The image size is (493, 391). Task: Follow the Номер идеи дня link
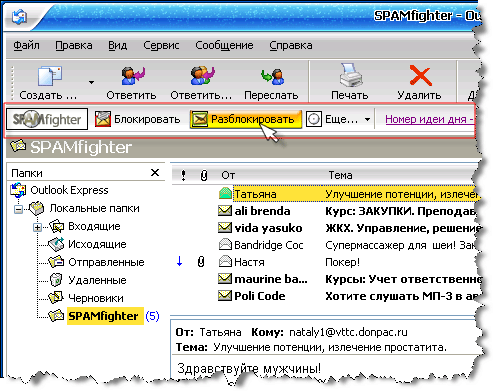(429, 119)
